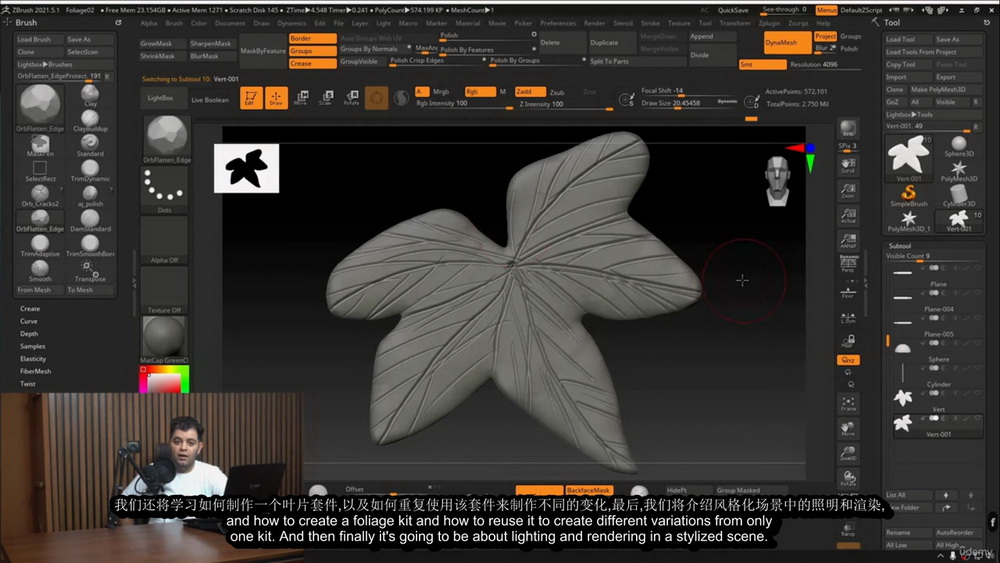Open the MatCap material picker

[164, 340]
